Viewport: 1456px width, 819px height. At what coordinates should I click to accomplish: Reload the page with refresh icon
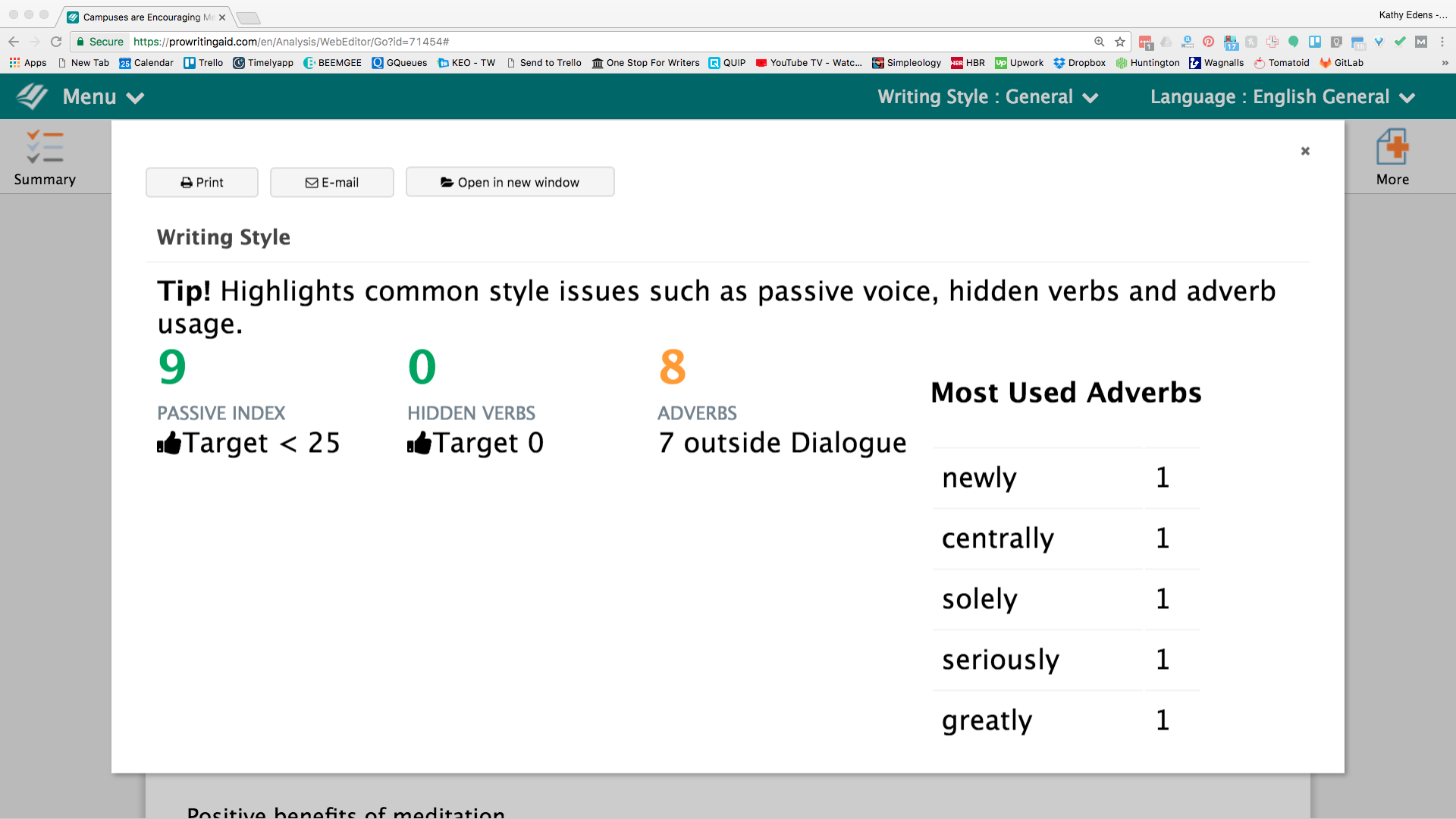[x=56, y=42]
